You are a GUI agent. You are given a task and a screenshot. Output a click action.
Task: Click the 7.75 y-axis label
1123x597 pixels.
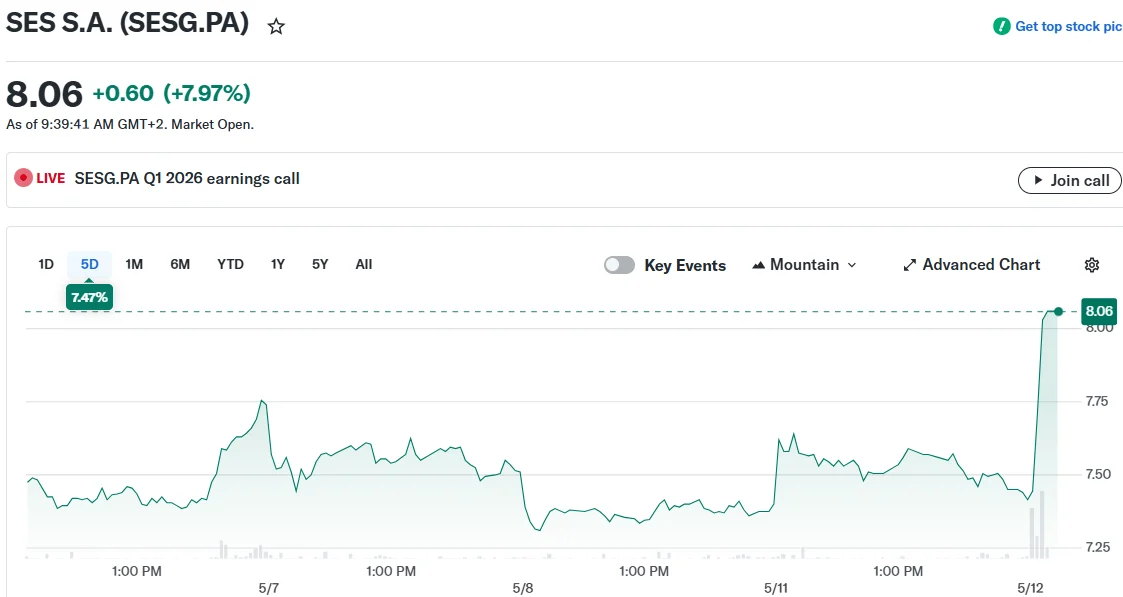coord(1097,401)
